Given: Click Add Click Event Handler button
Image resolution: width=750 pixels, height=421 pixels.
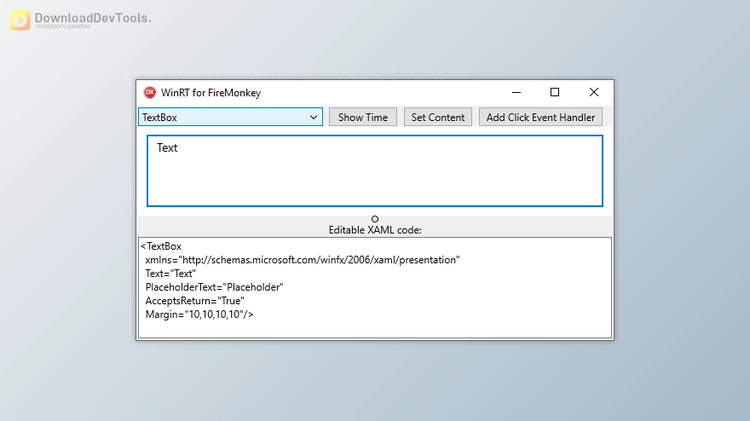Looking at the screenshot, I should pyautogui.click(x=540, y=117).
